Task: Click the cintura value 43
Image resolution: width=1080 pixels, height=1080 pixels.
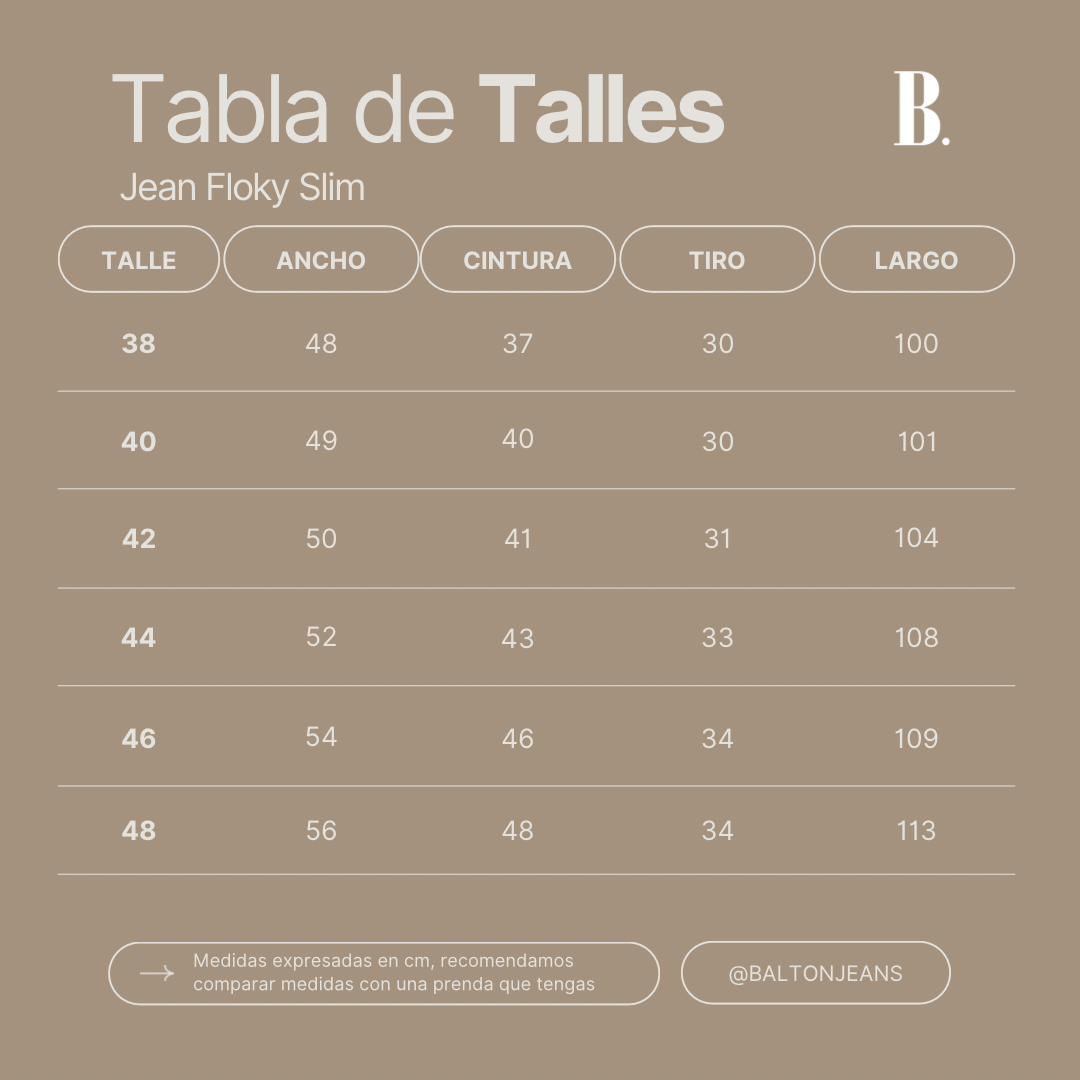Action: tap(517, 638)
